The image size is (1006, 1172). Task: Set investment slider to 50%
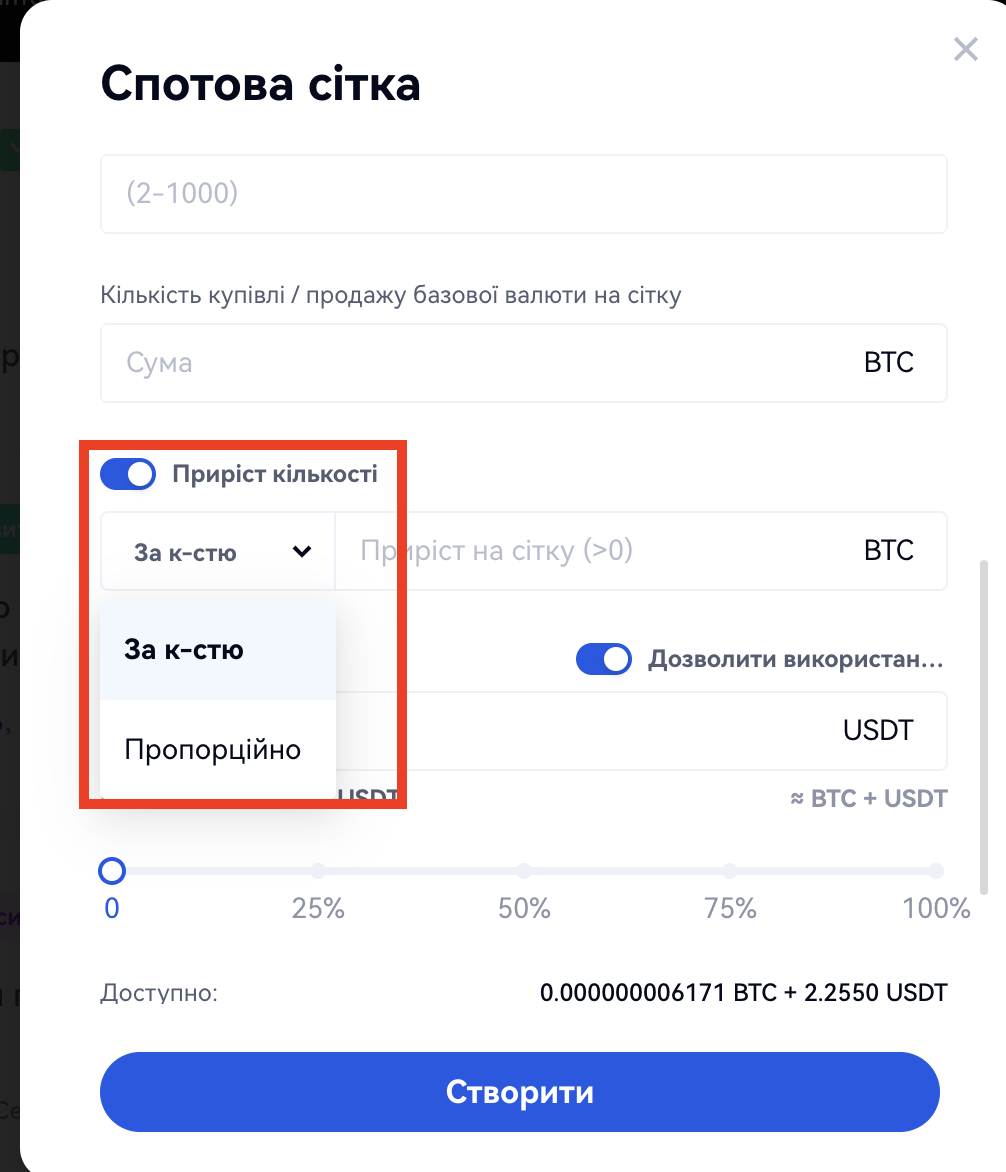[x=524, y=871]
